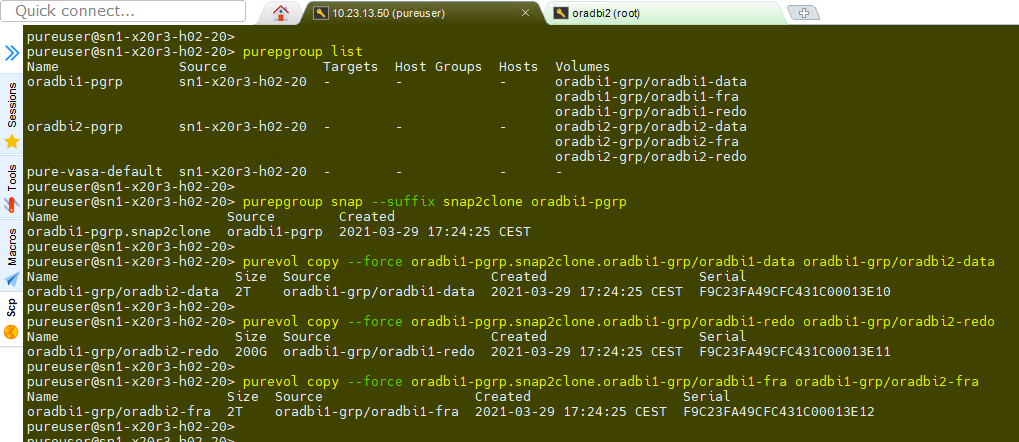Click volume 'oradbi1-grp/oradbi1-fra' in the purepgroup list Volumes column

(x=647, y=96)
